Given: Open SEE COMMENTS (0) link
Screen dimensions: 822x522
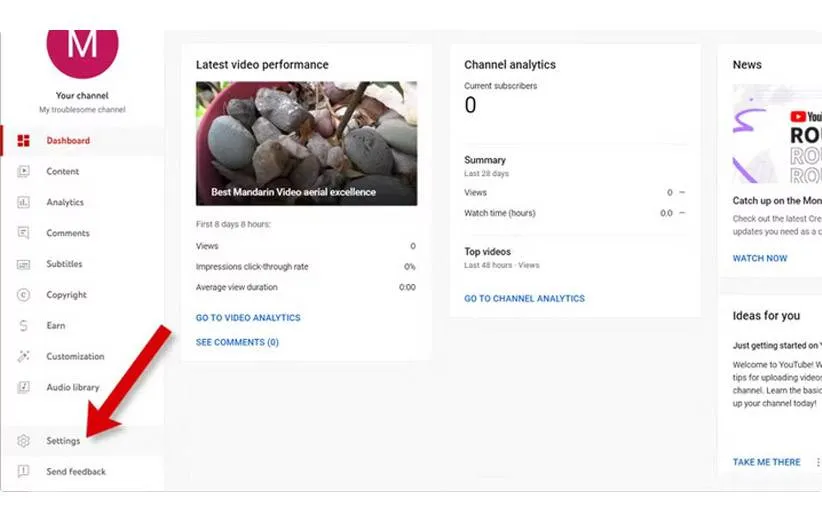Looking at the screenshot, I should (x=237, y=342).
